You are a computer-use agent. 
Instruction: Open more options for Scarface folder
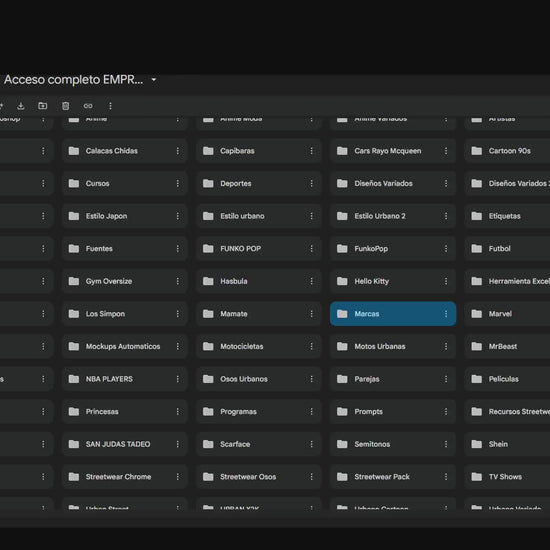pos(311,444)
